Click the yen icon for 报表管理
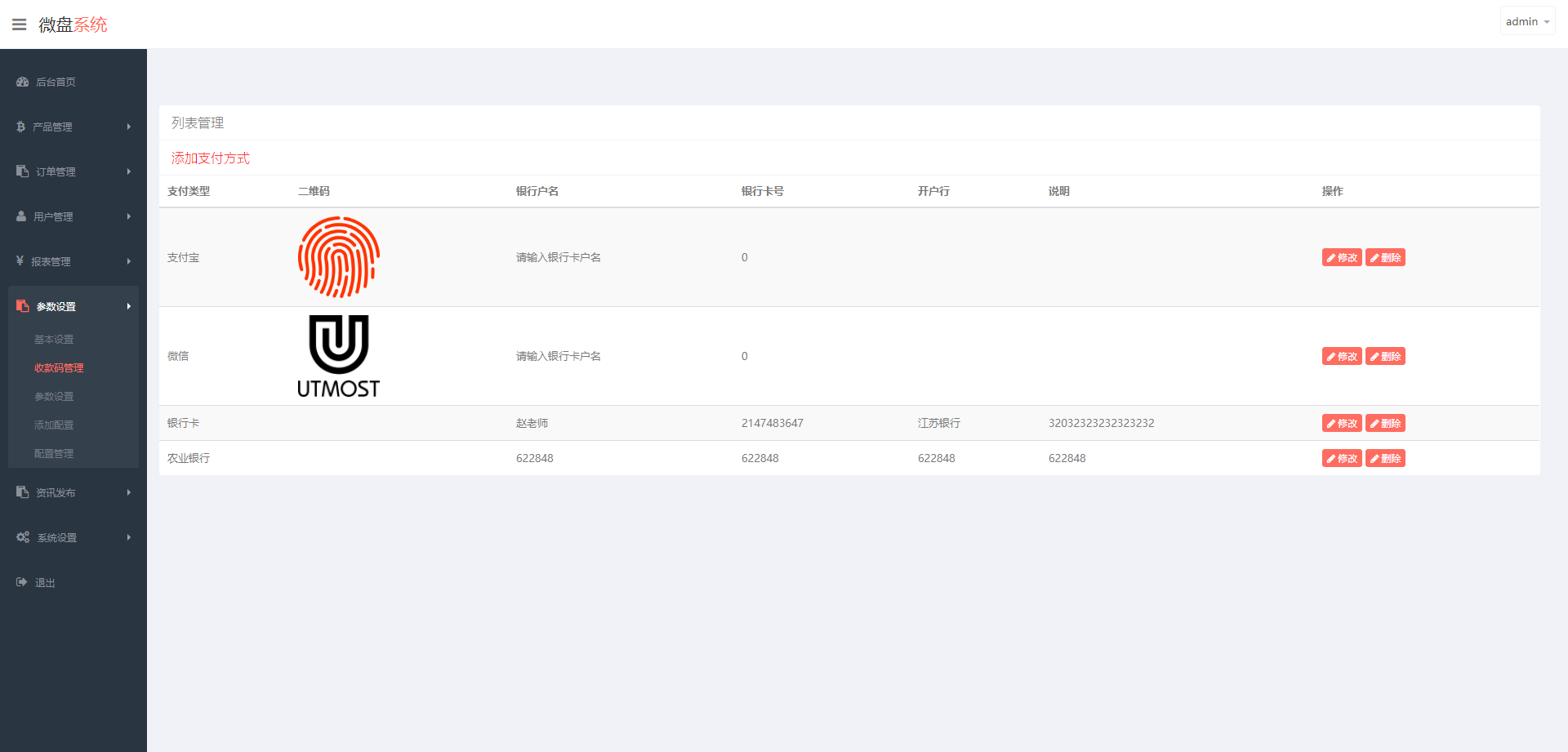Viewport: 1568px width, 752px height. [20, 261]
